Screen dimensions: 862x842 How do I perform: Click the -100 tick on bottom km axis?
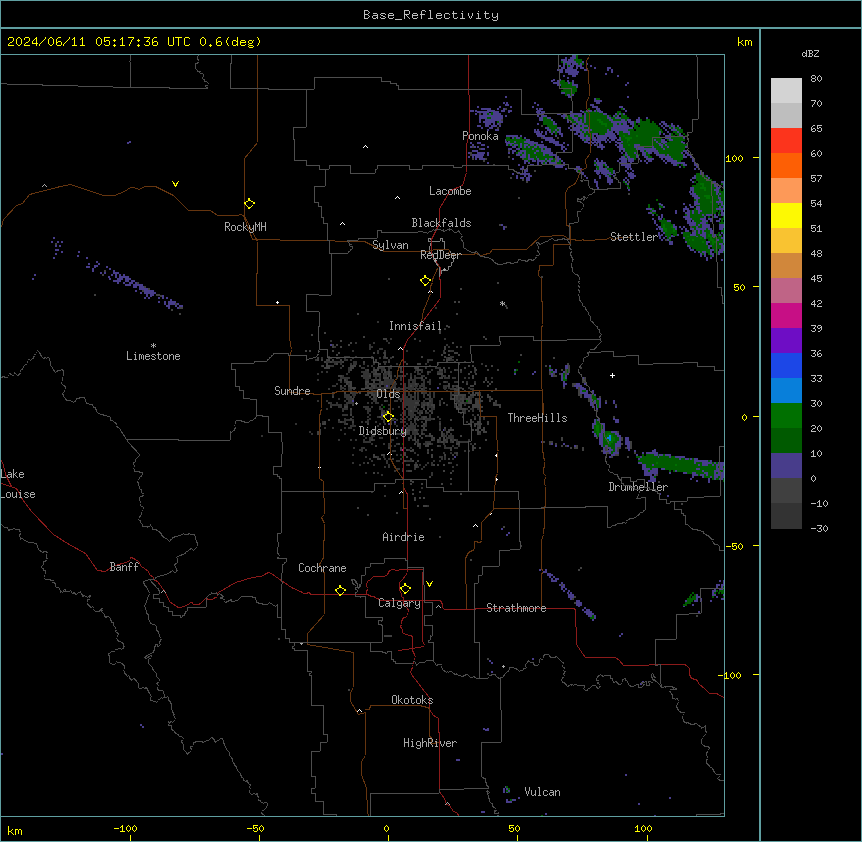click(125, 828)
